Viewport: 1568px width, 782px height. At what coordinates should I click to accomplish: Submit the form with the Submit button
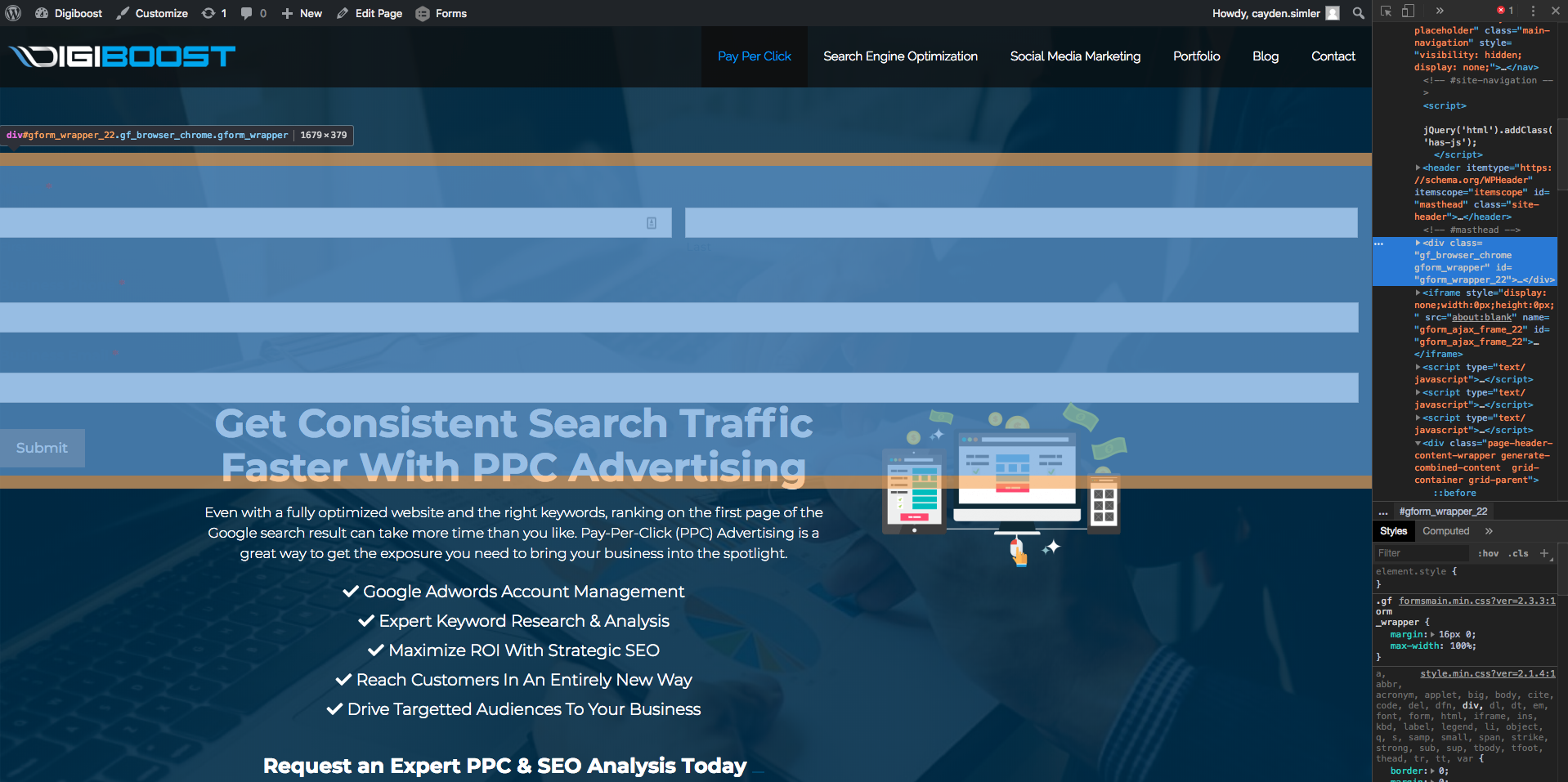(x=43, y=448)
